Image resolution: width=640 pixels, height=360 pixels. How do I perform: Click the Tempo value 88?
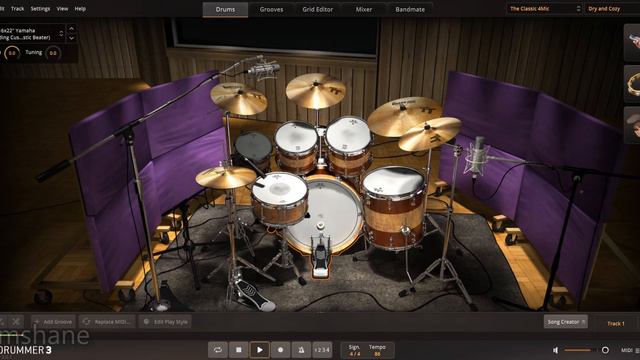tap(377, 354)
